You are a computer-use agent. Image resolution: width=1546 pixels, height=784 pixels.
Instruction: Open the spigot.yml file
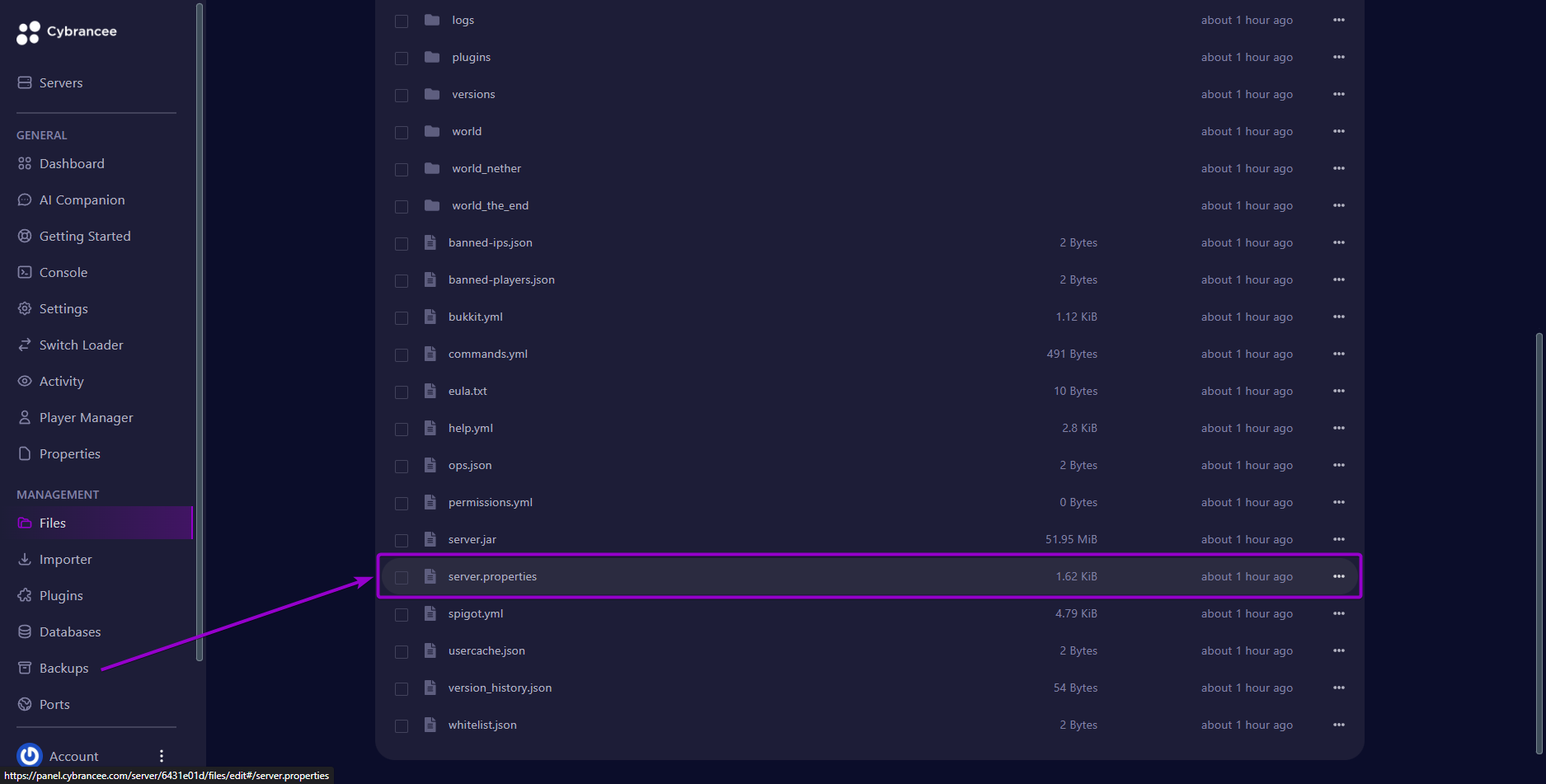click(476, 613)
